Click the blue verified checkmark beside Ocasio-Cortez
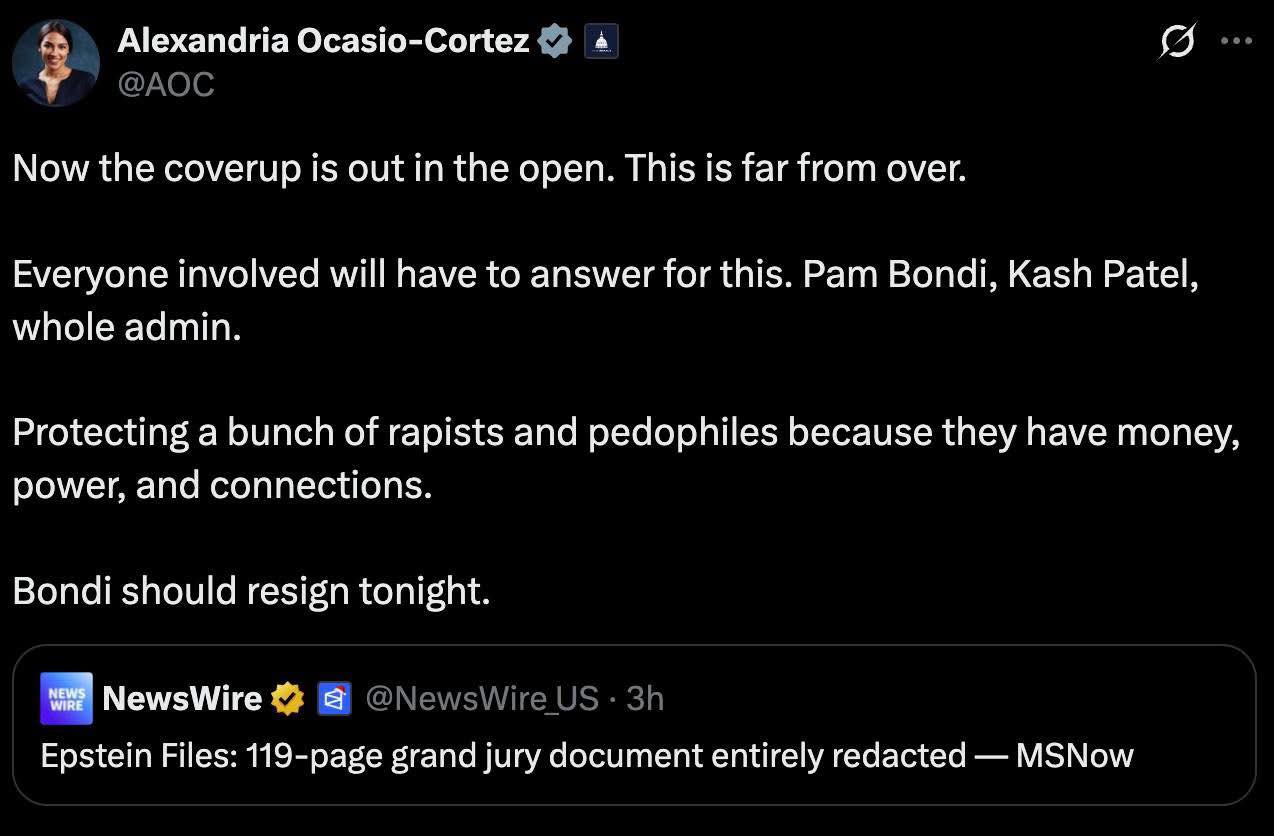 tap(555, 41)
